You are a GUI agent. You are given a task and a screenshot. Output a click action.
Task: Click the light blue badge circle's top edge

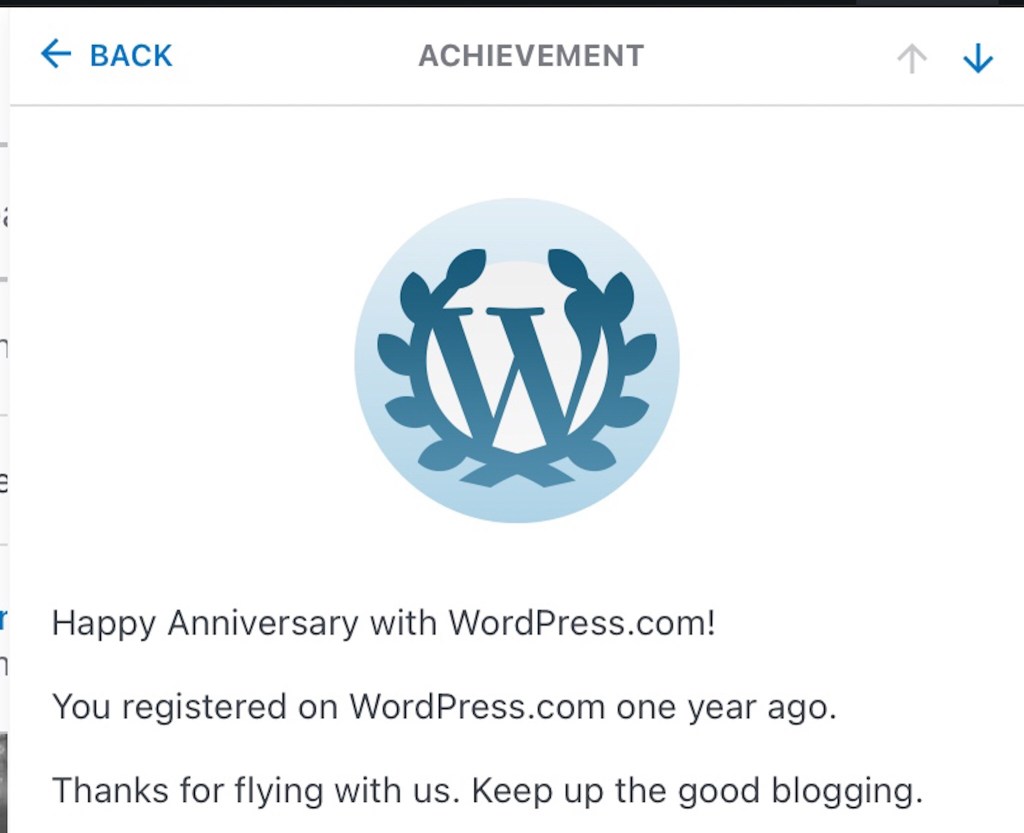[517, 206]
